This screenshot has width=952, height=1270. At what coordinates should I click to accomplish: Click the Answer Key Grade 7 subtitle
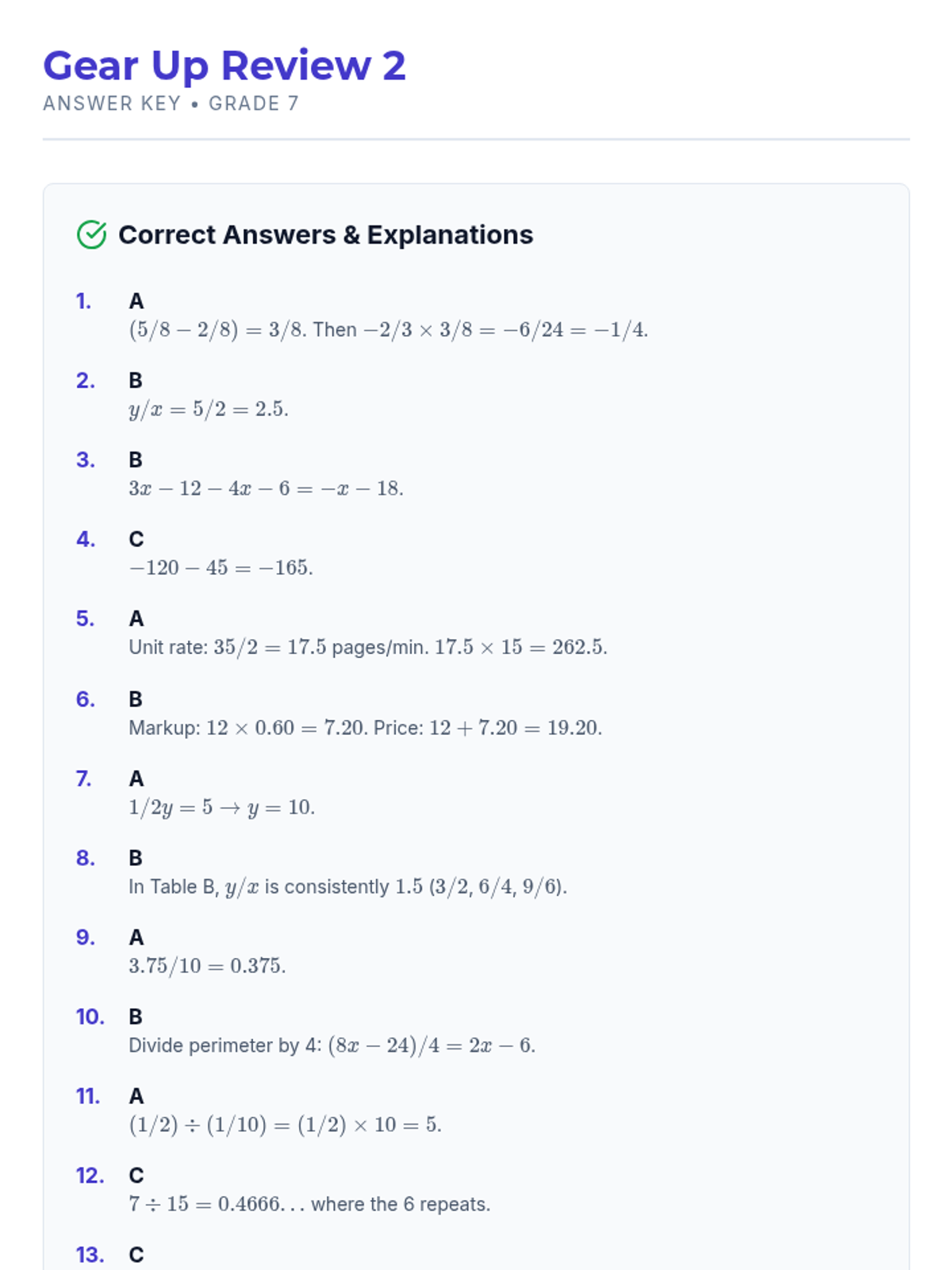(171, 104)
